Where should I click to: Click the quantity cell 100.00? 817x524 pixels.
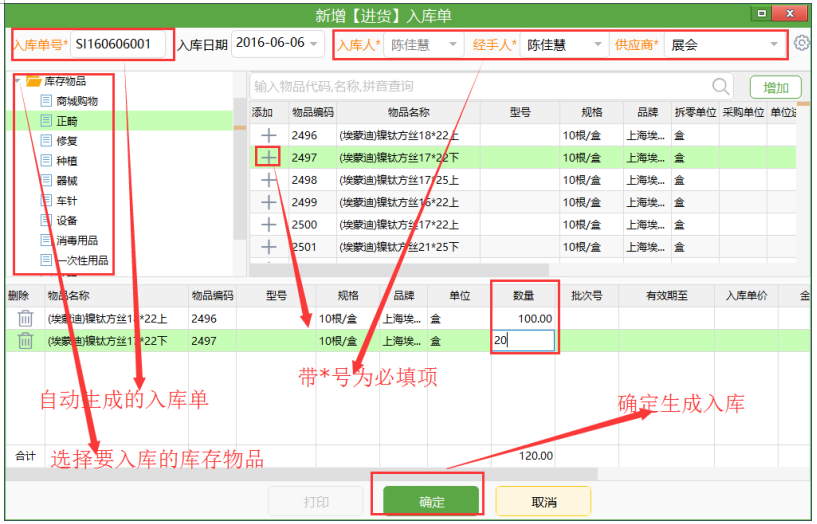coord(523,318)
